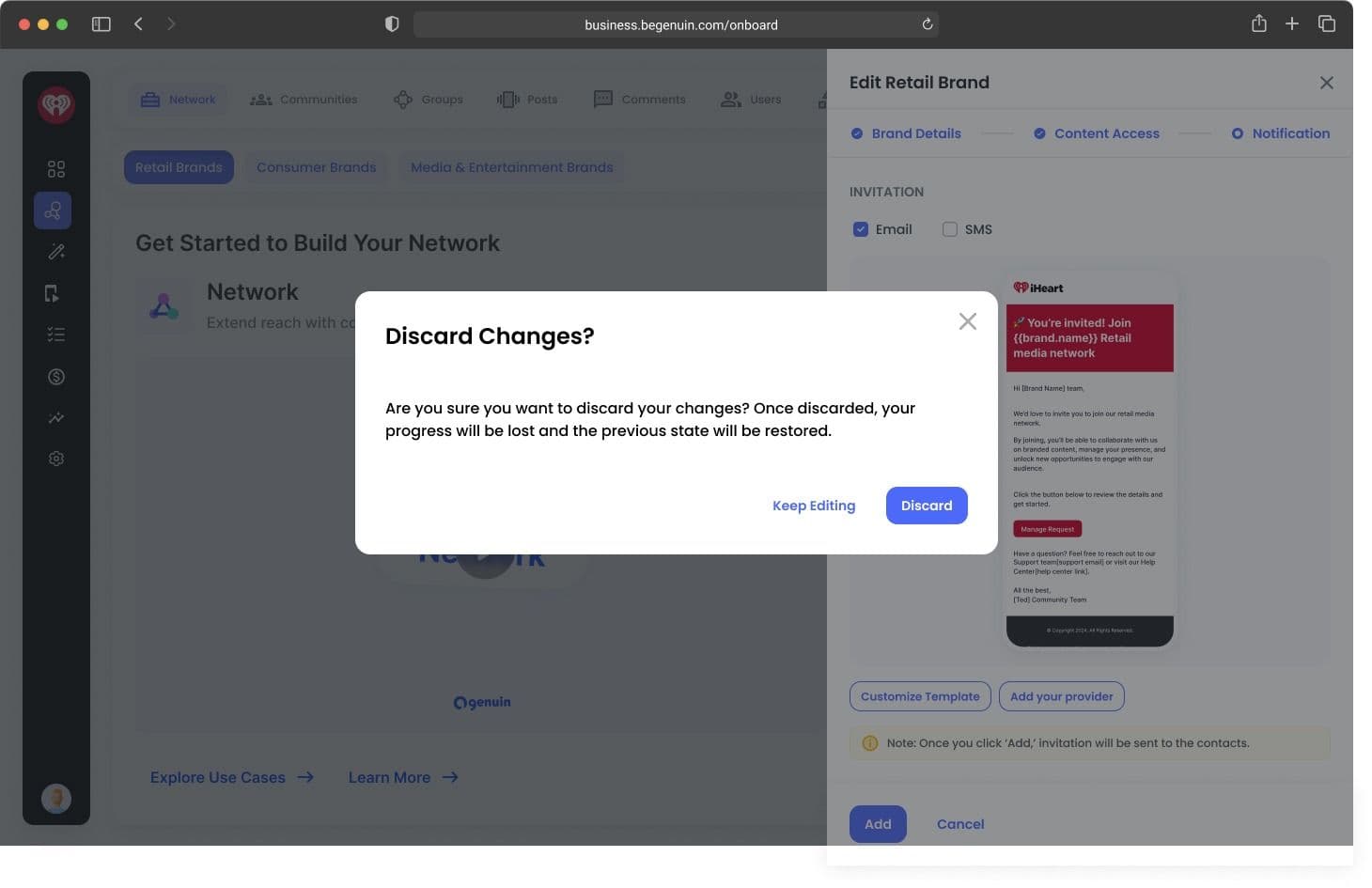
Task: Click the Discard button in the dialog
Action: (x=926, y=506)
